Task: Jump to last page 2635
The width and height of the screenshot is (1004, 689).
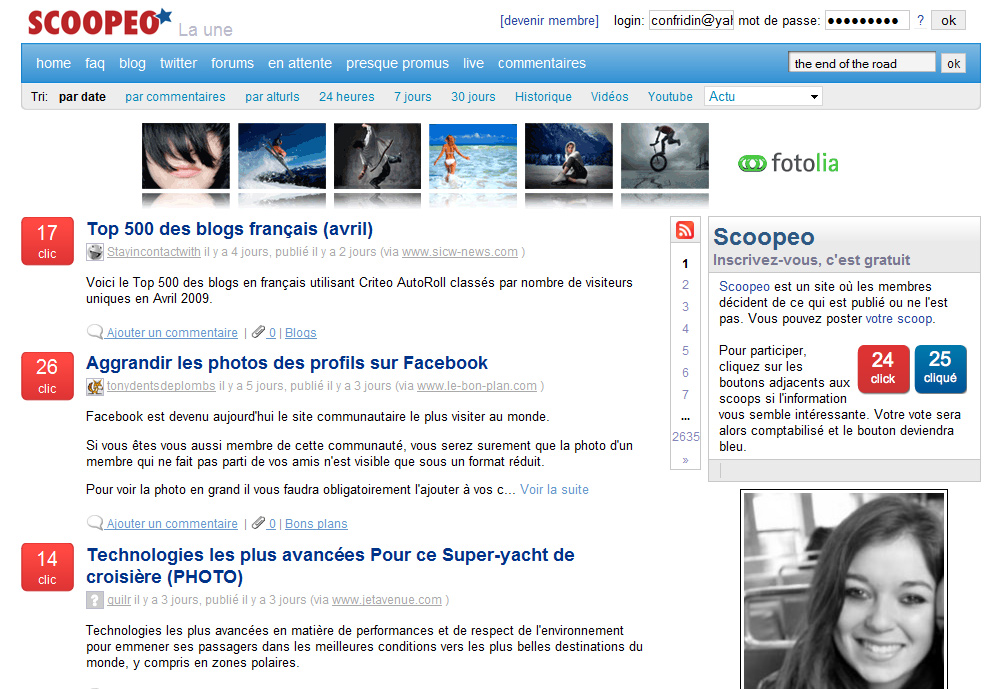Action: click(x=686, y=437)
